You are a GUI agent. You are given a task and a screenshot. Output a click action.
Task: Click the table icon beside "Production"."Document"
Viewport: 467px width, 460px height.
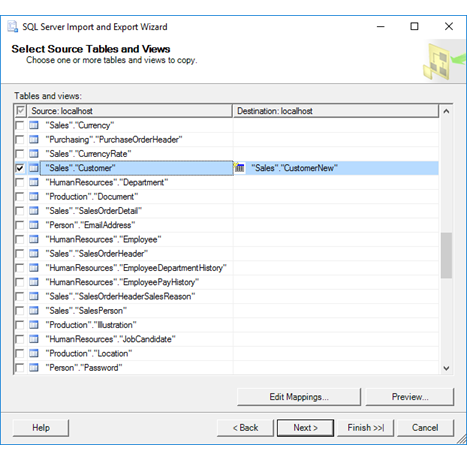click(34, 197)
